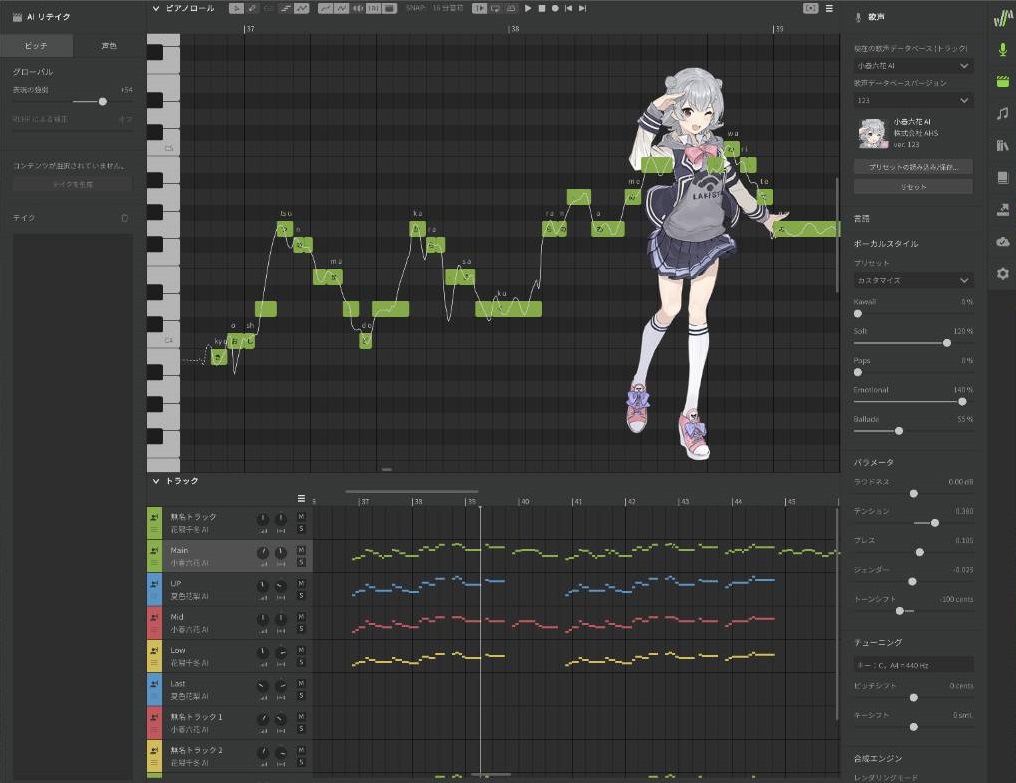Mute the Main track

point(301,550)
